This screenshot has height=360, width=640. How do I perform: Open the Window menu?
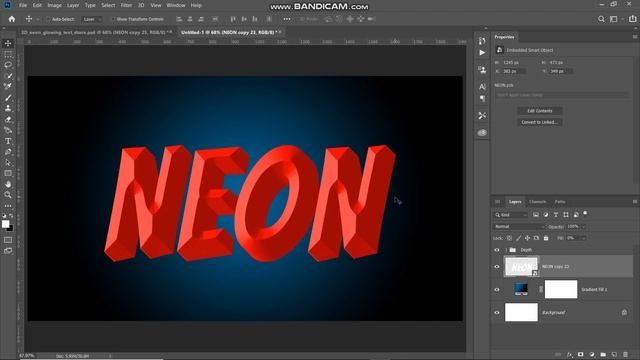176,5
